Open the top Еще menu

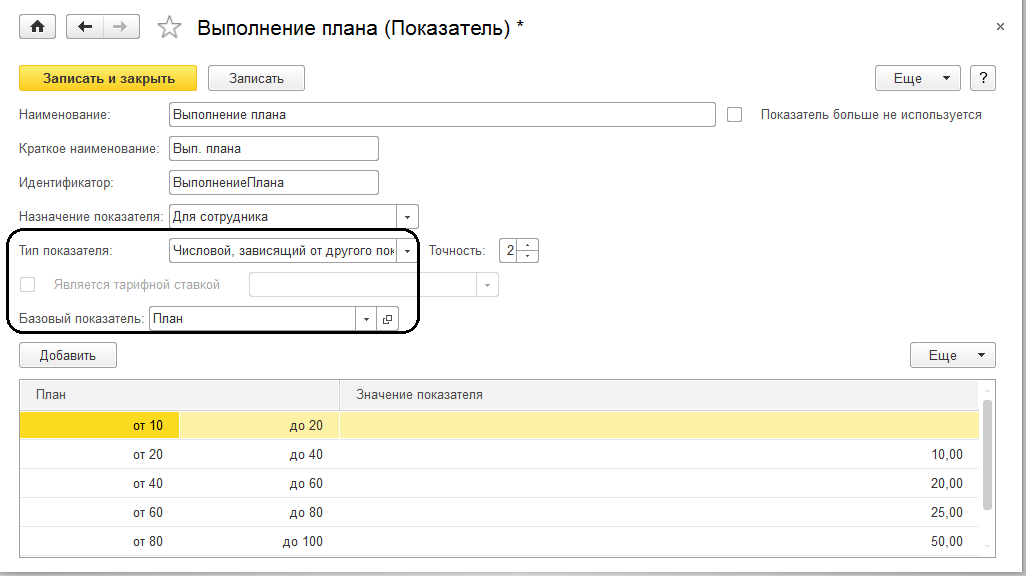point(917,78)
